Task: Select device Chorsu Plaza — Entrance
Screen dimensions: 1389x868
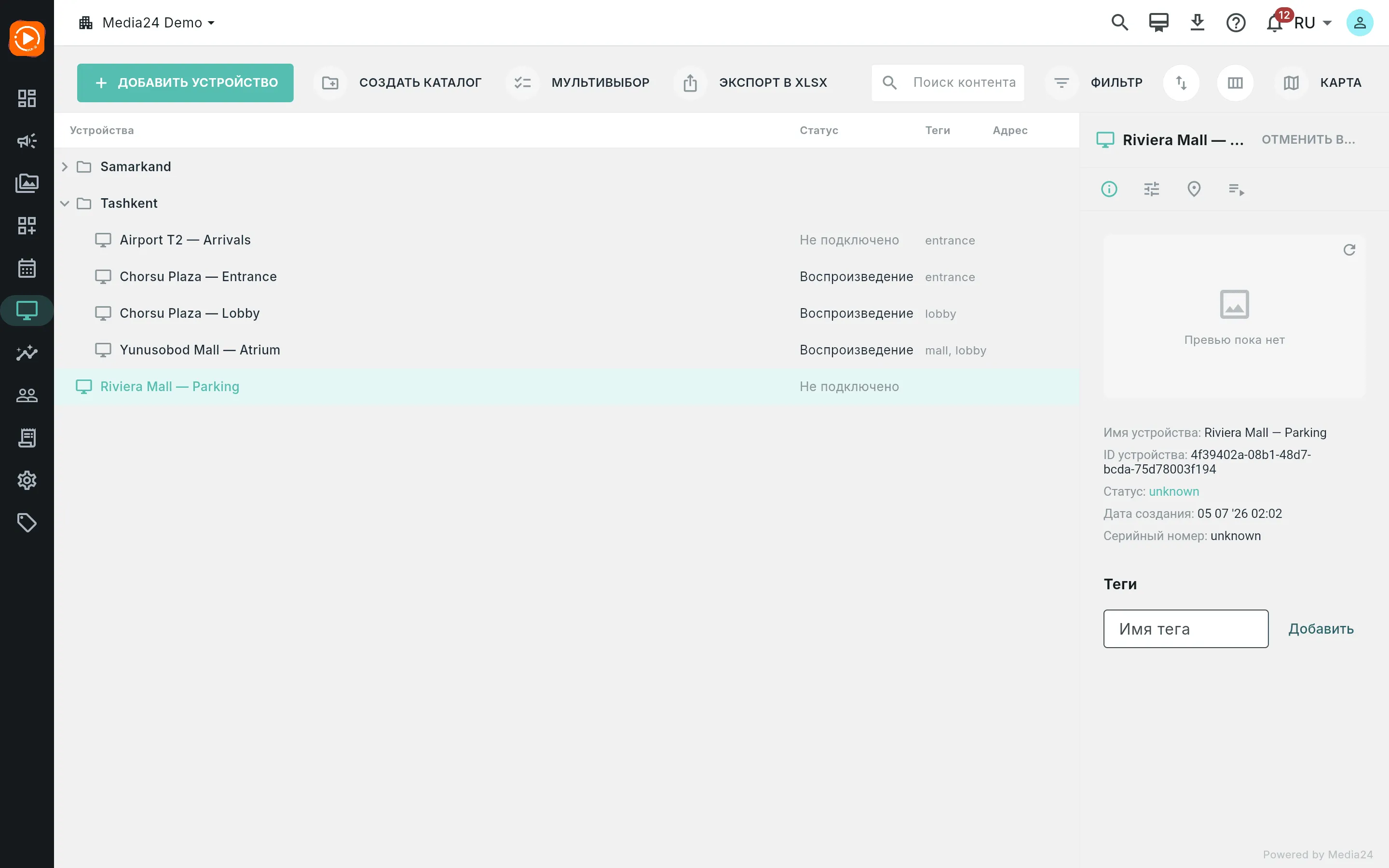Action: pos(567,277)
